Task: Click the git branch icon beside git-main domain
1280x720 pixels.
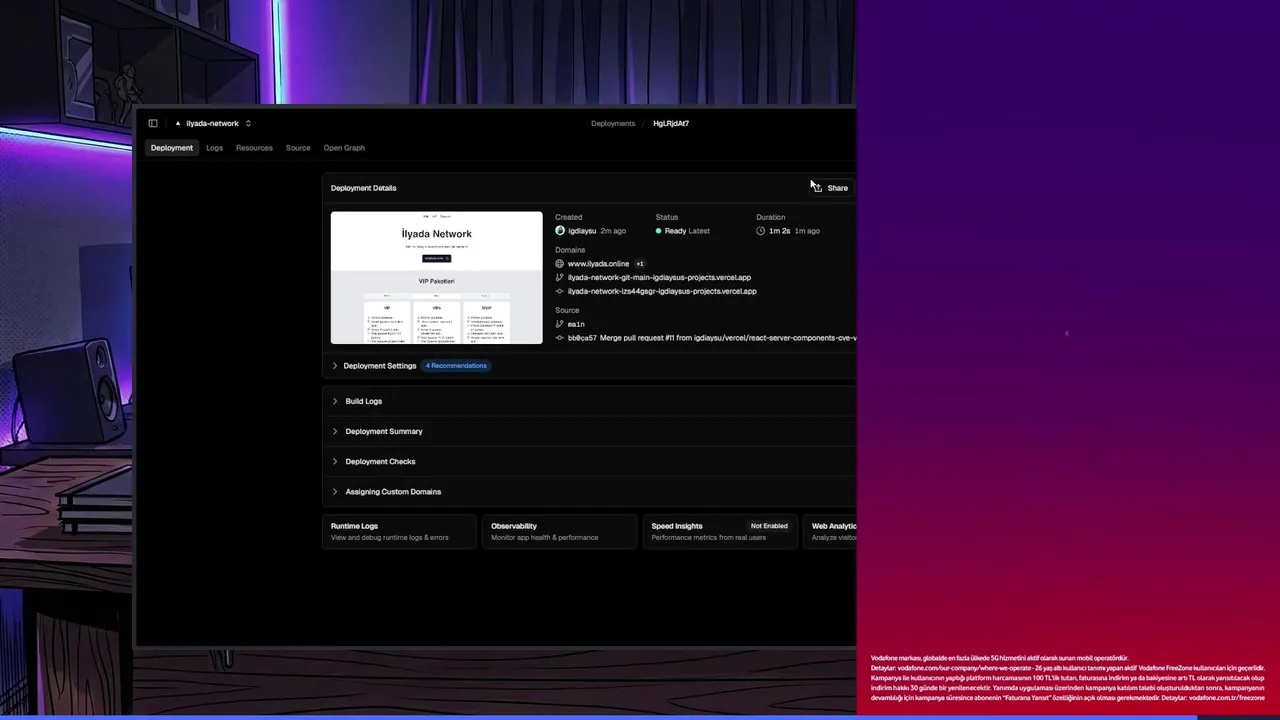Action: click(x=560, y=277)
